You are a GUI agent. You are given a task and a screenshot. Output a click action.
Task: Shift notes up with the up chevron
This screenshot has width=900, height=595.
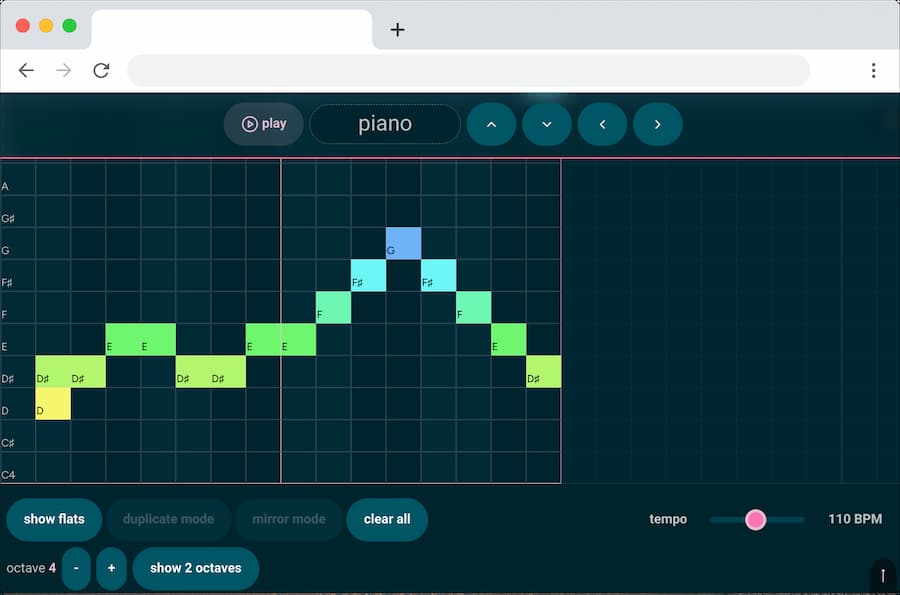[x=491, y=124]
